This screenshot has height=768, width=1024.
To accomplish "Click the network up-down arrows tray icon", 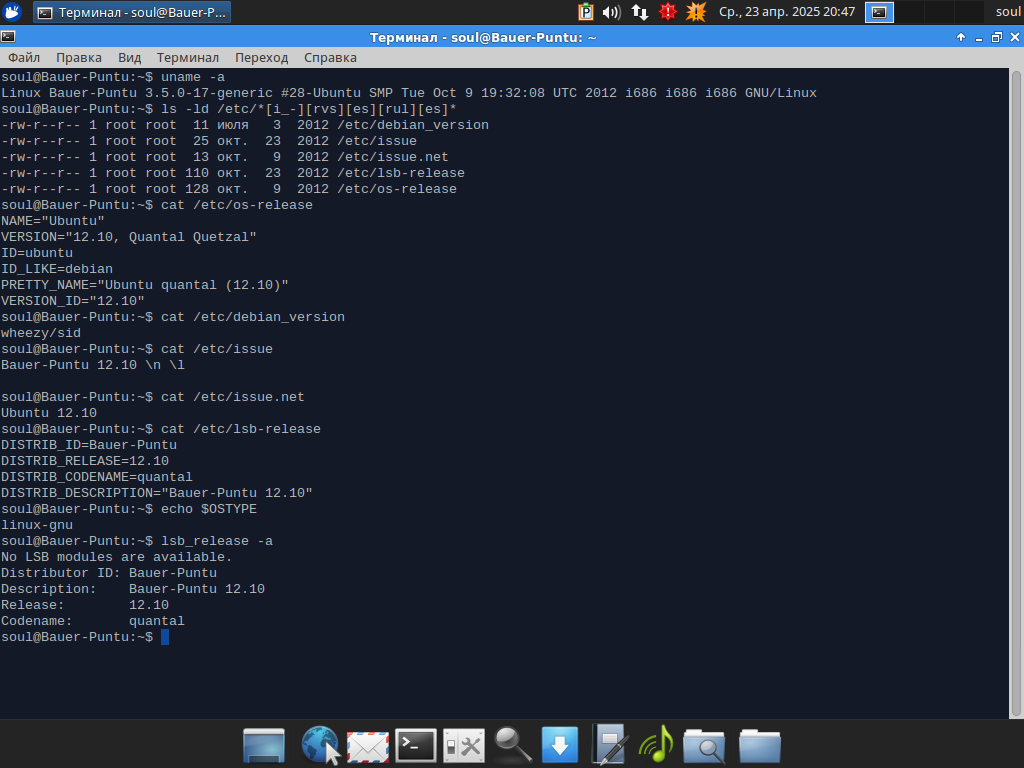I will pyautogui.click(x=640, y=12).
